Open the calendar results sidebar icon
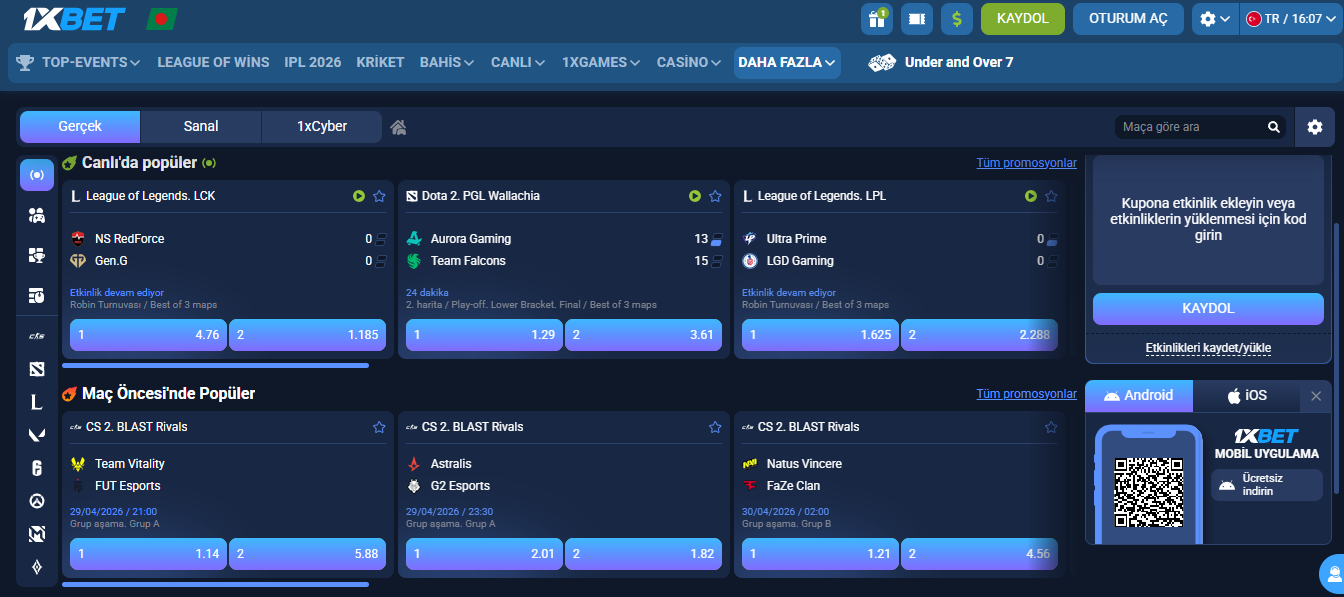 [37, 295]
